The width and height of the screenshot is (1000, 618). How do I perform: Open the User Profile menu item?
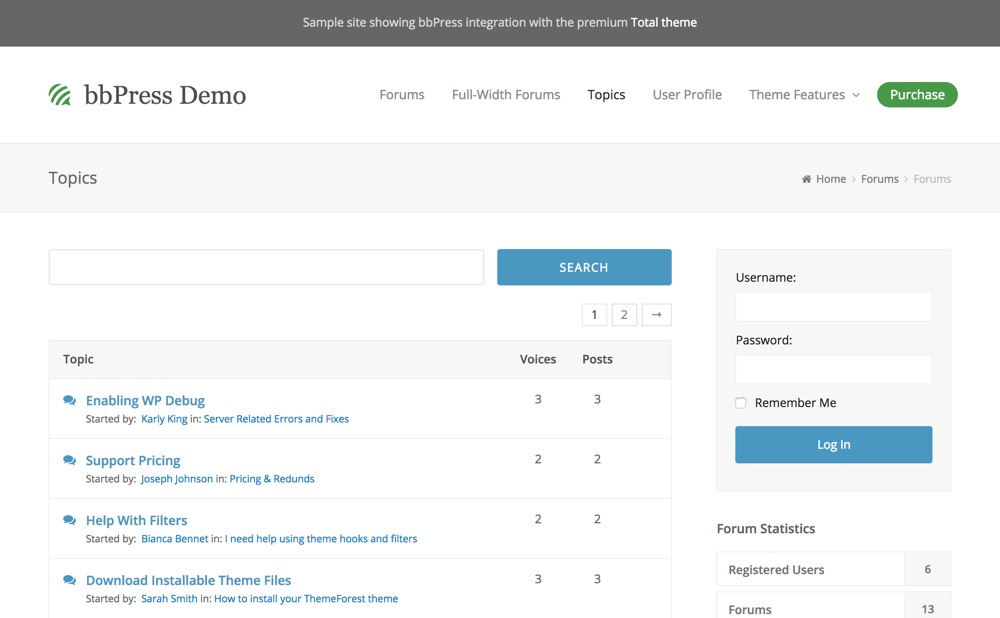tap(687, 94)
